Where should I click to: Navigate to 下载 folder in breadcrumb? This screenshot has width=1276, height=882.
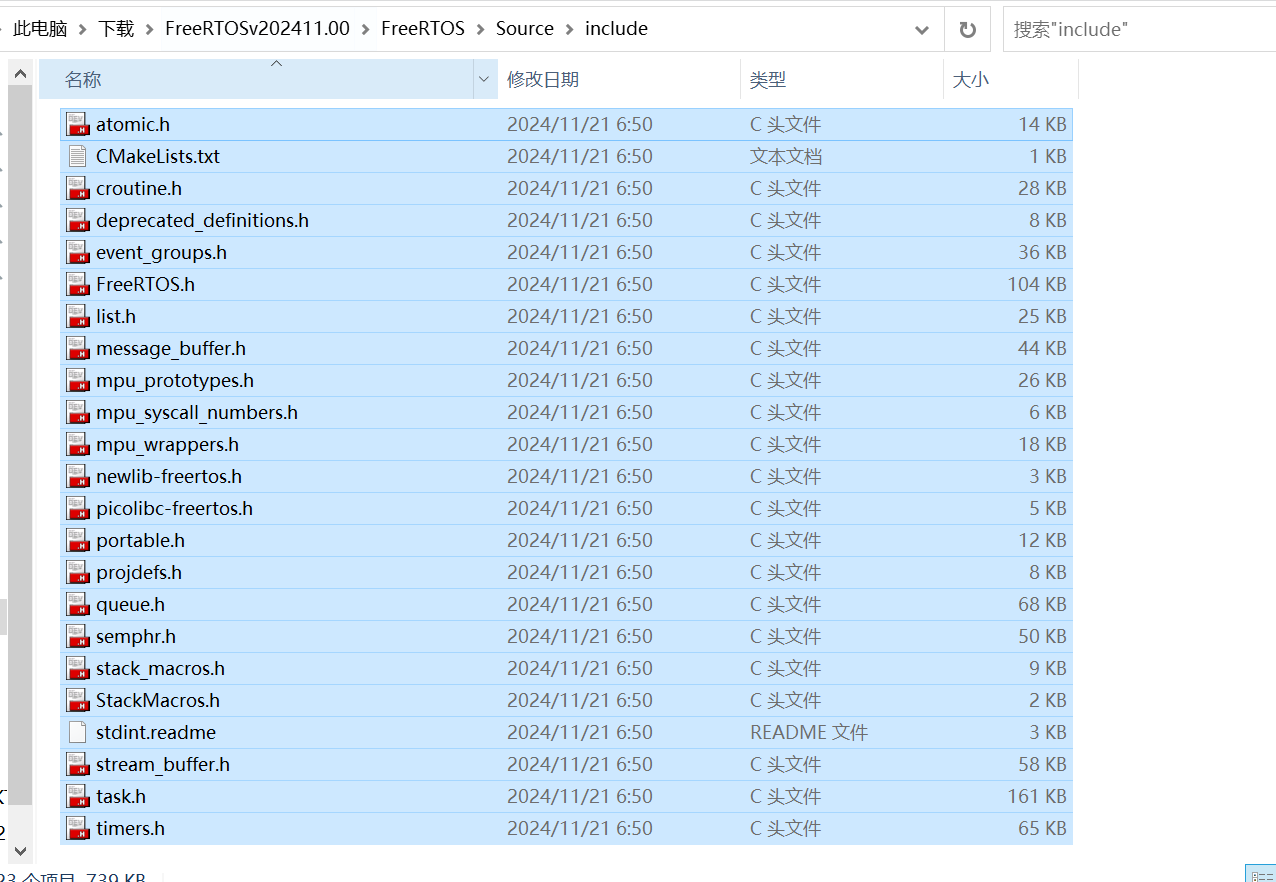click(116, 29)
